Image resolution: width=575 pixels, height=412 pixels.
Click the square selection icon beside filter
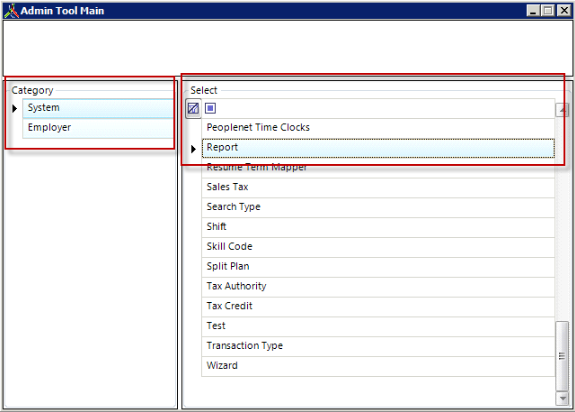pyautogui.click(x=210, y=108)
